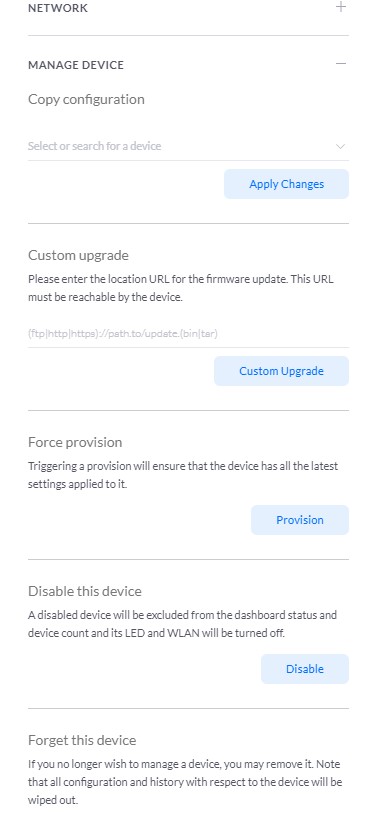Start the Custom Upgrade
The image size is (385, 819).
click(x=281, y=371)
